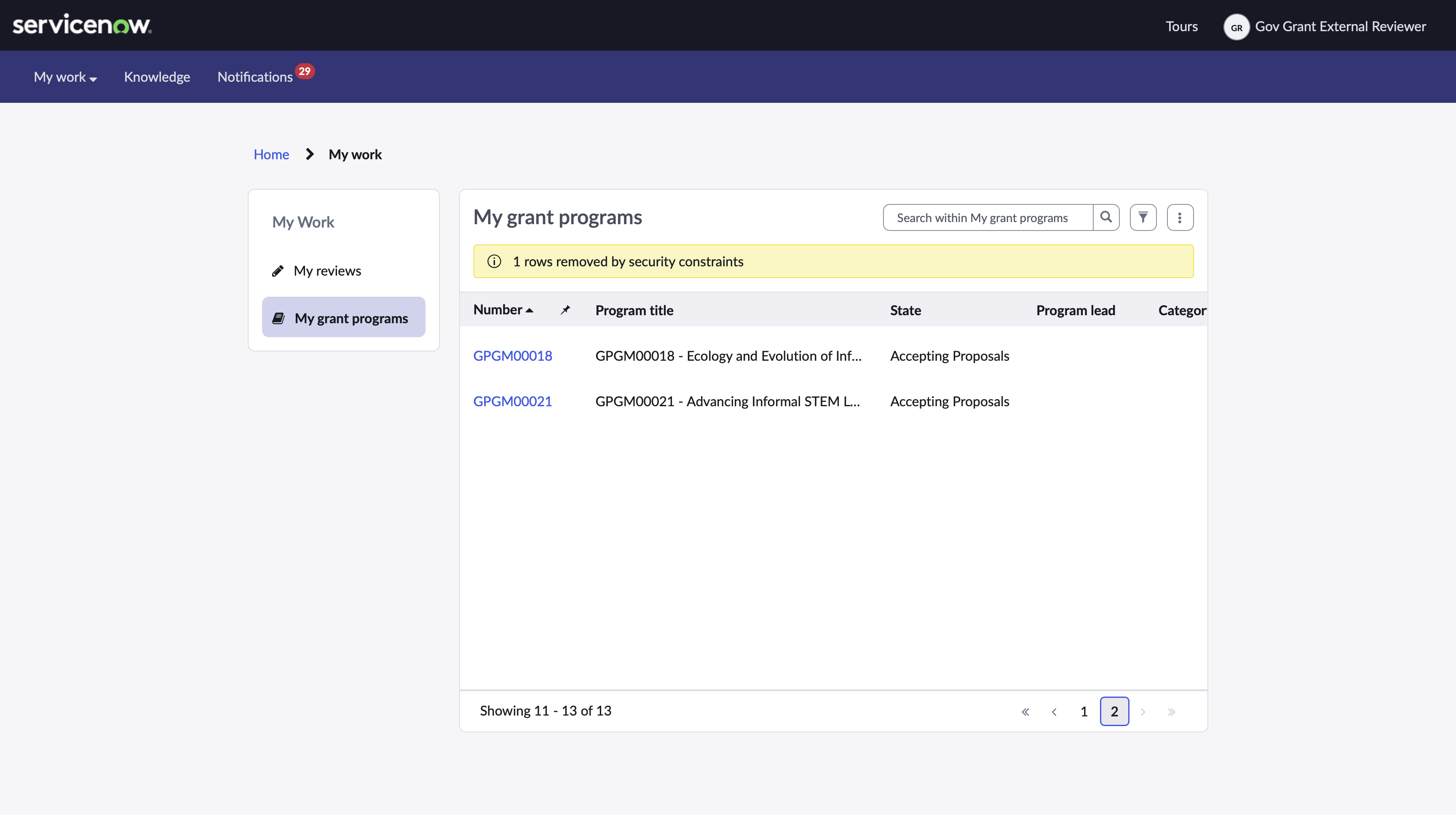The height and width of the screenshot is (815, 1456).
Task: Go to page 1
Action: pyautogui.click(x=1084, y=712)
